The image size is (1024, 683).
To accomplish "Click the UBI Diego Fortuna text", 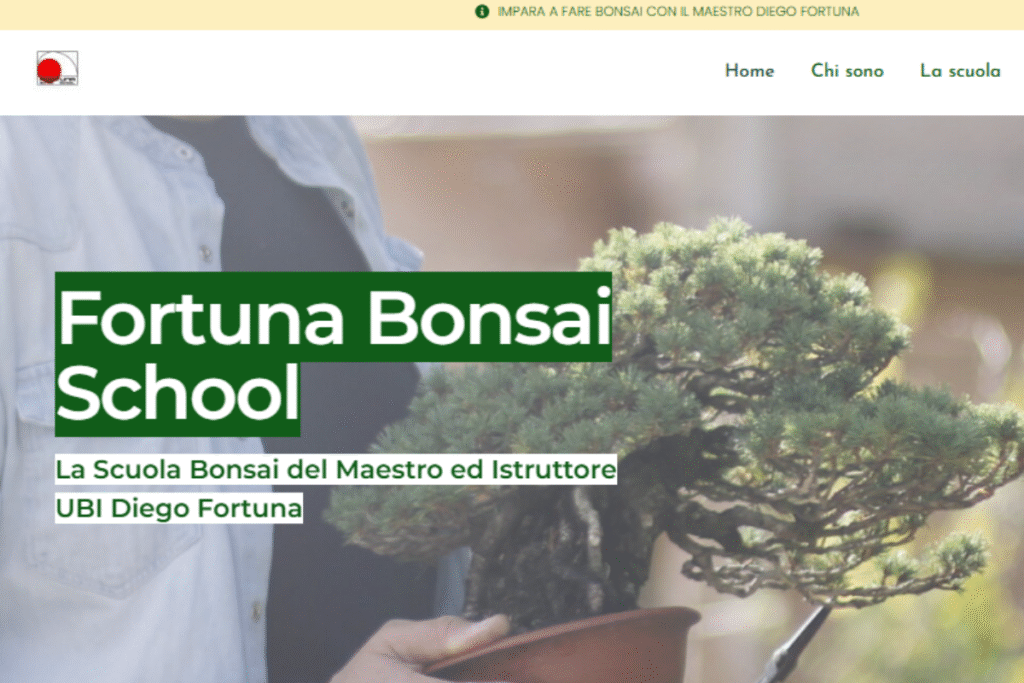I will [179, 508].
